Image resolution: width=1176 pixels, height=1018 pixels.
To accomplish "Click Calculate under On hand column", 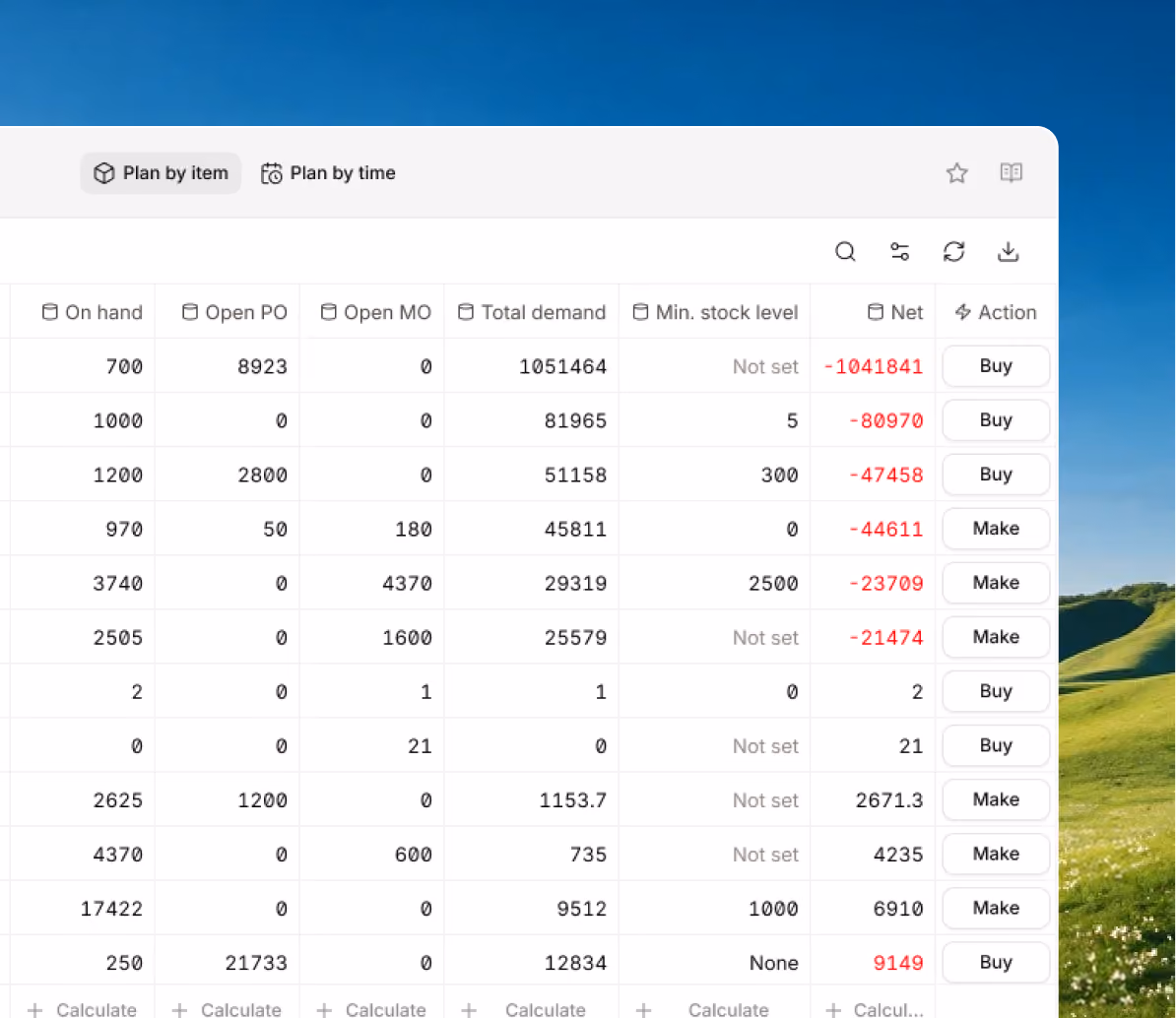I will pos(82,1010).
